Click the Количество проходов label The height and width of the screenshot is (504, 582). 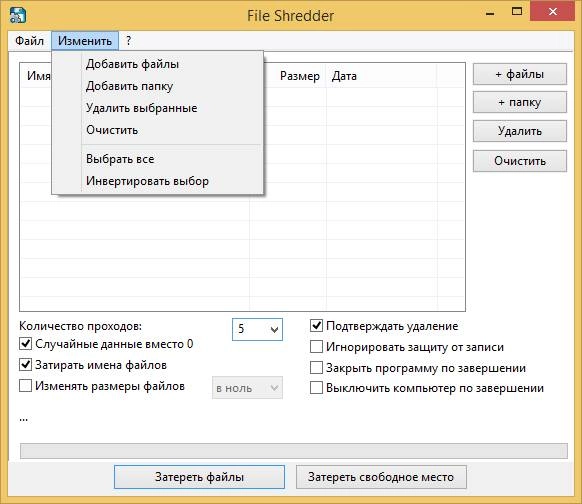click(81, 326)
